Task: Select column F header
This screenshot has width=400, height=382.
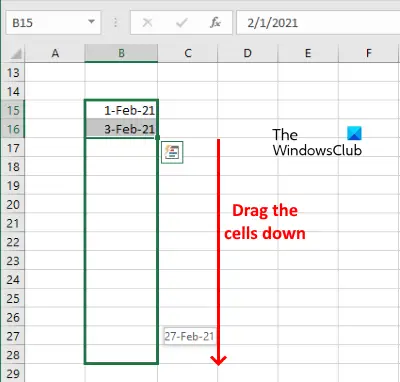Action: pos(369,53)
